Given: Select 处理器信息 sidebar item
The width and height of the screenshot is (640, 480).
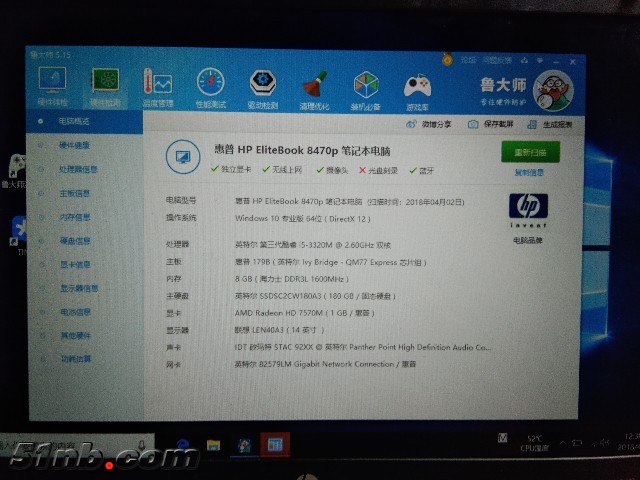Looking at the screenshot, I should point(78,169).
